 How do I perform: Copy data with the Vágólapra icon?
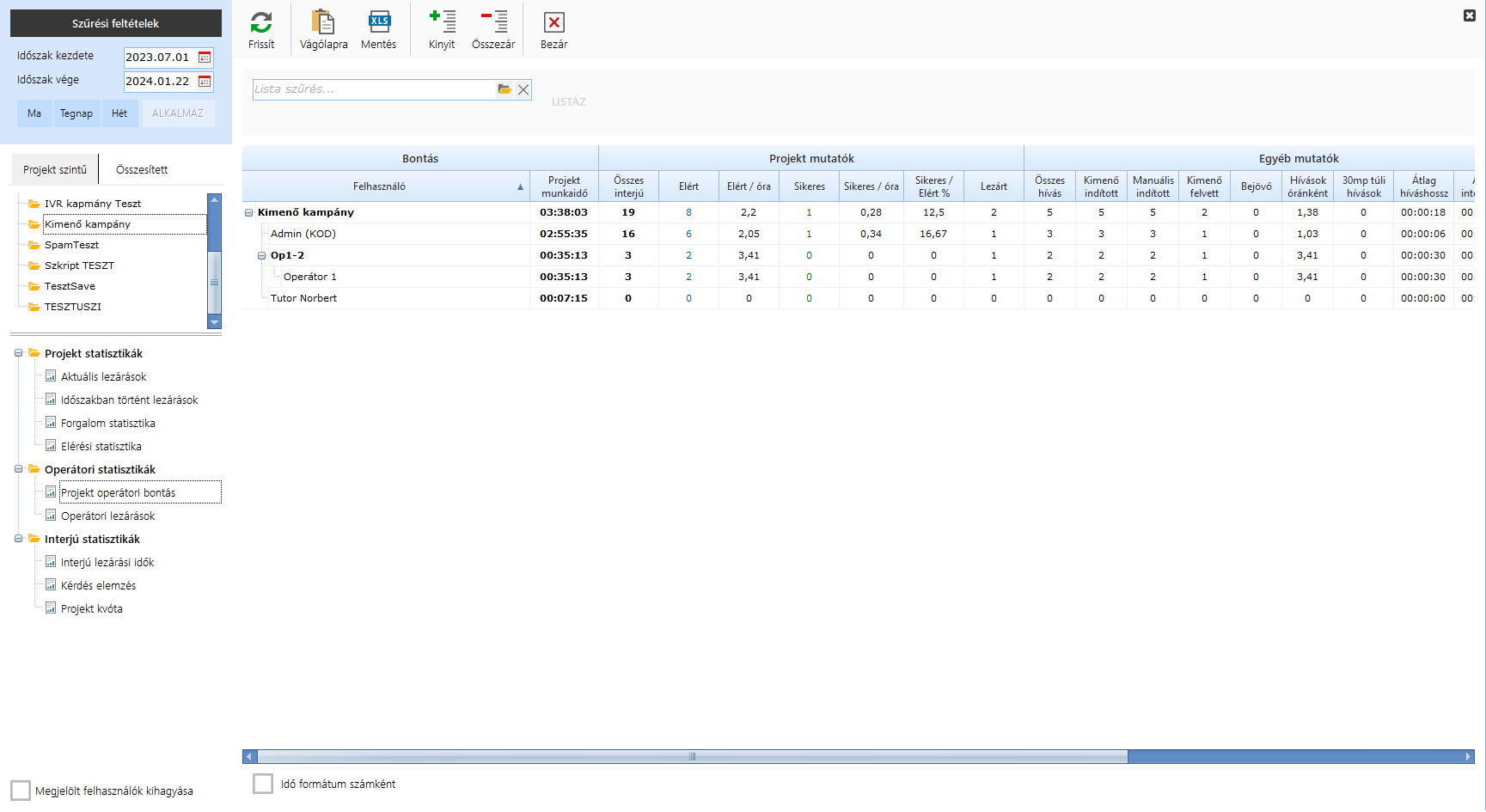(x=323, y=22)
